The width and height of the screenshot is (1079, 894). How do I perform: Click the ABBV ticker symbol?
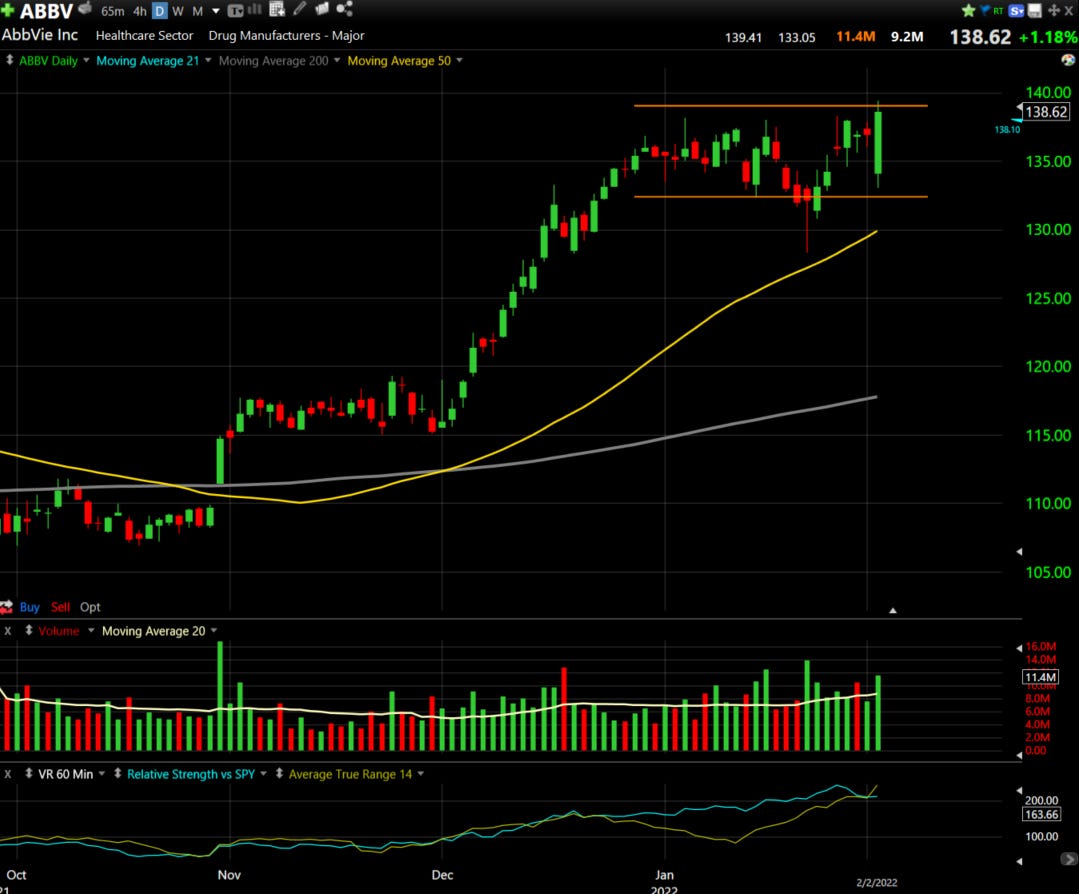[x=46, y=12]
